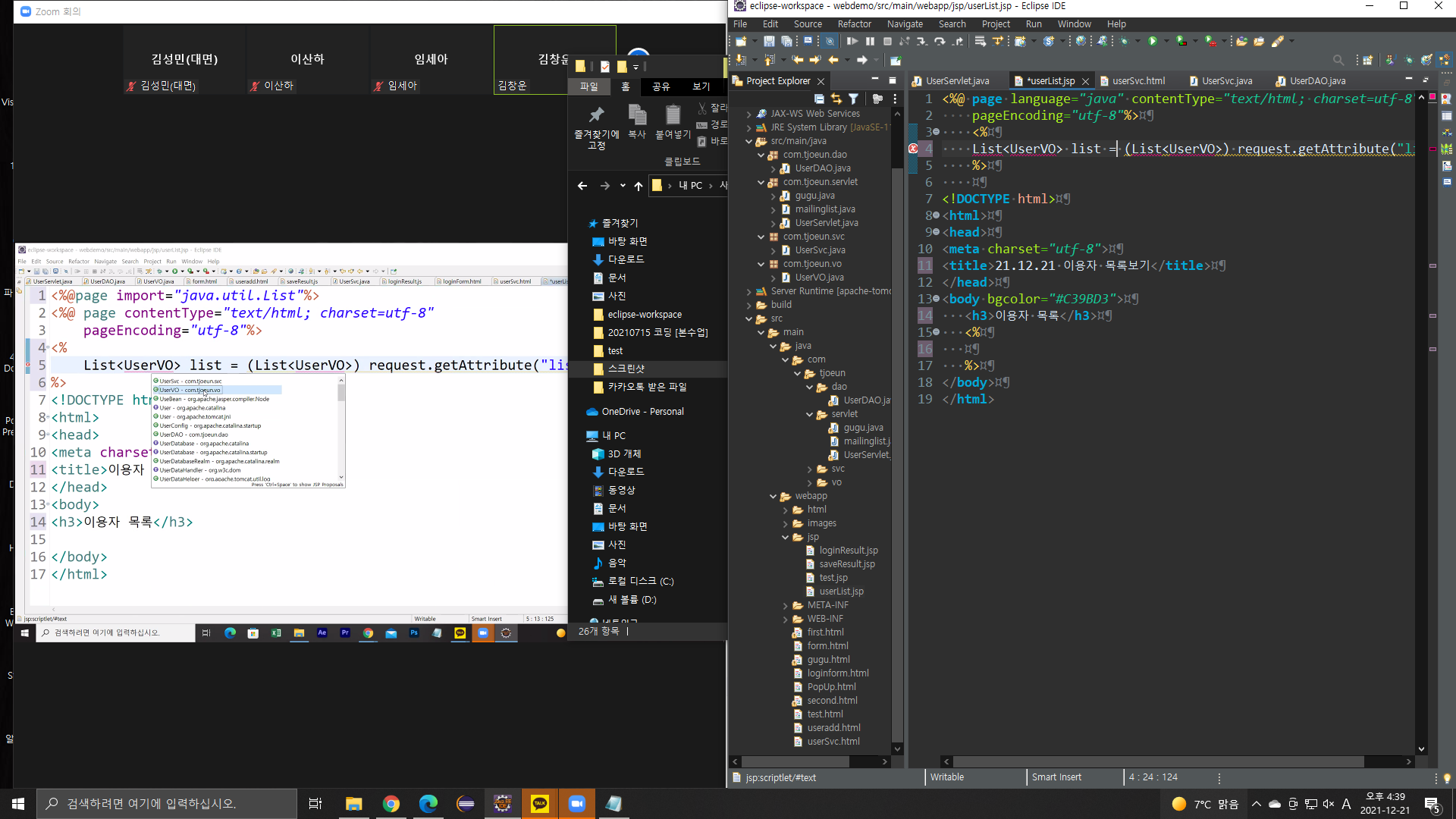The height and width of the screenshot is (819, 1456).
Task: Open Project Explorer filter icon
Action: [x=853, y=99]
